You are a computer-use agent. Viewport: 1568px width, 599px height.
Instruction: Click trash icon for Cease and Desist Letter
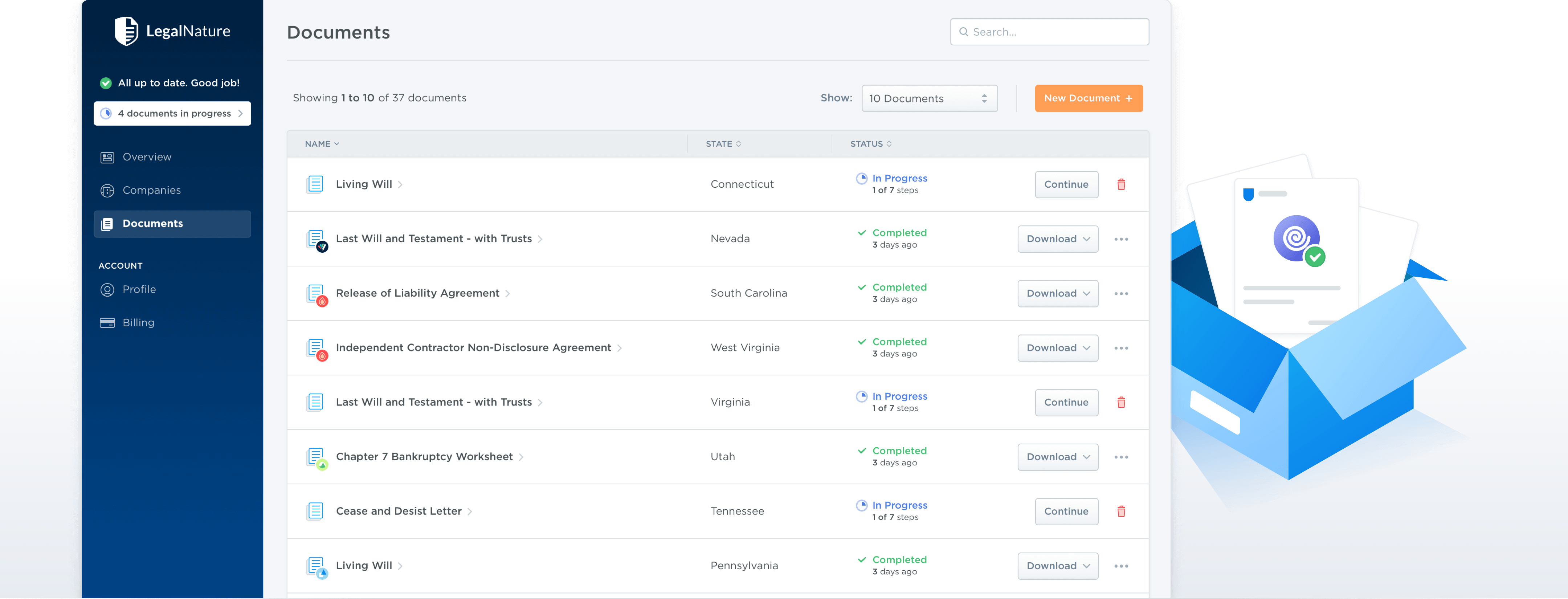click(x=1120, y=512)
